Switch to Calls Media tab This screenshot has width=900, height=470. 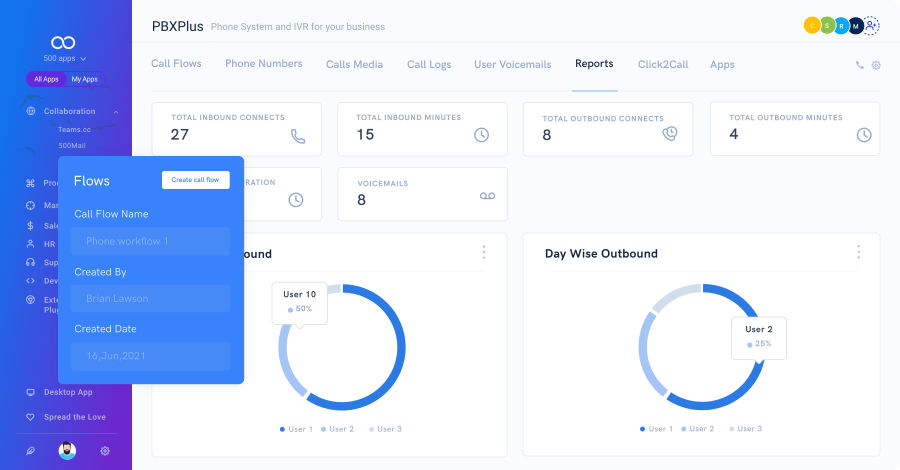(354, 64)
